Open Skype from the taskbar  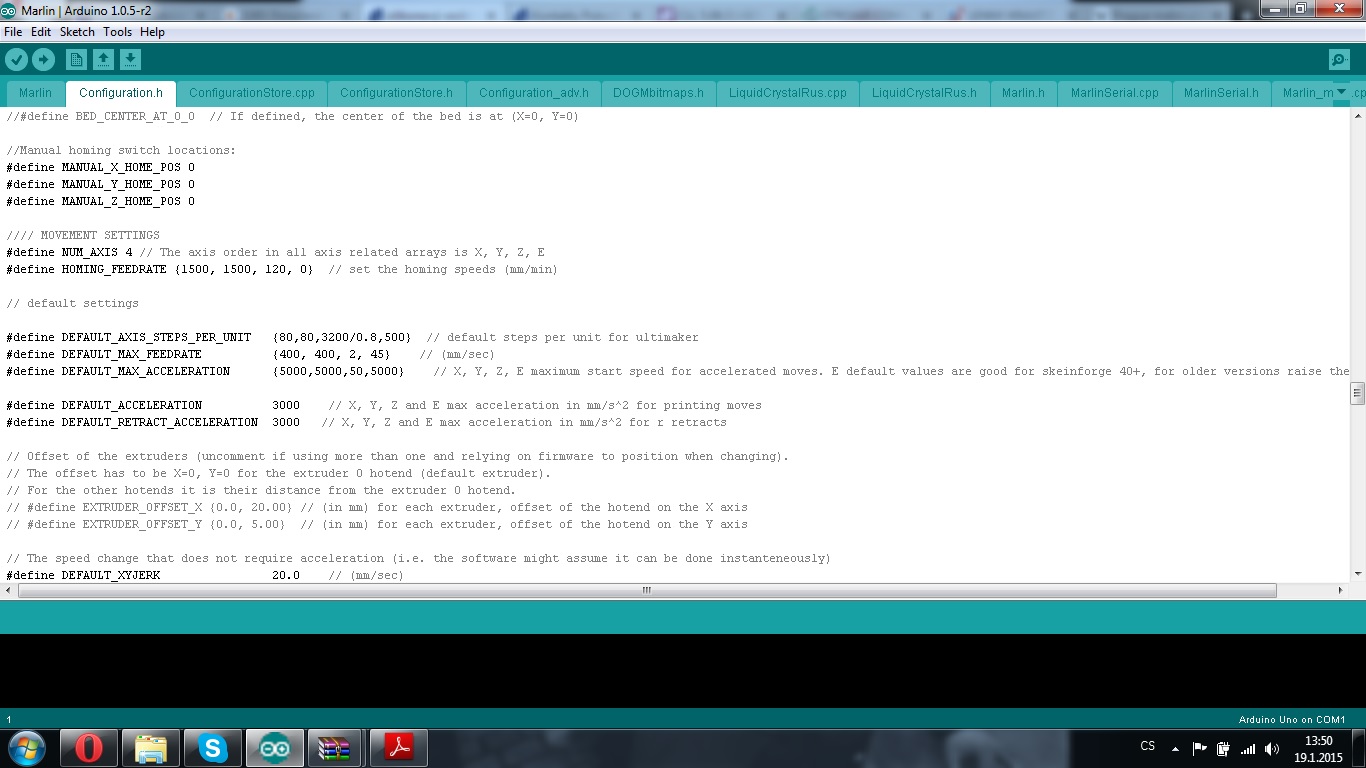212,747
